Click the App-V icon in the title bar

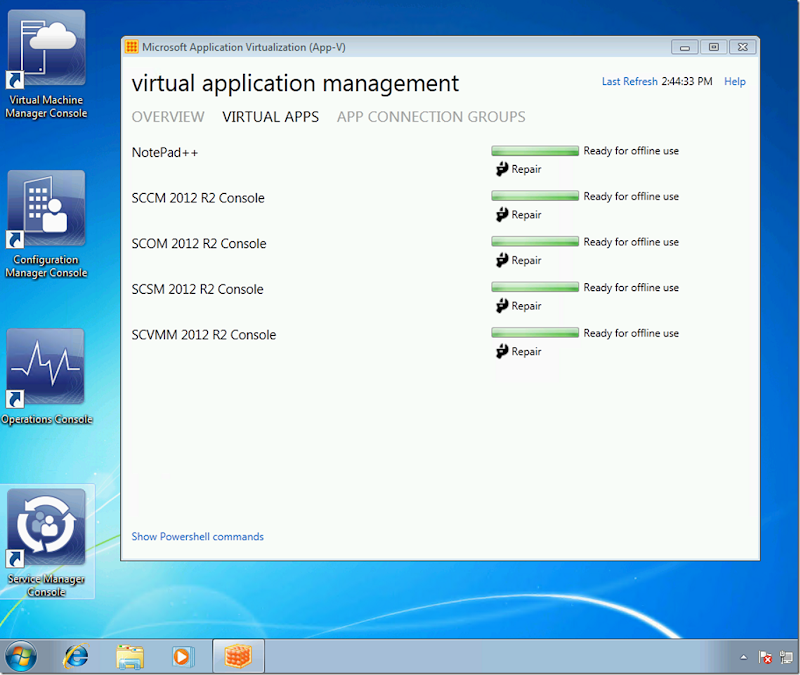click(x=132, y=47)
